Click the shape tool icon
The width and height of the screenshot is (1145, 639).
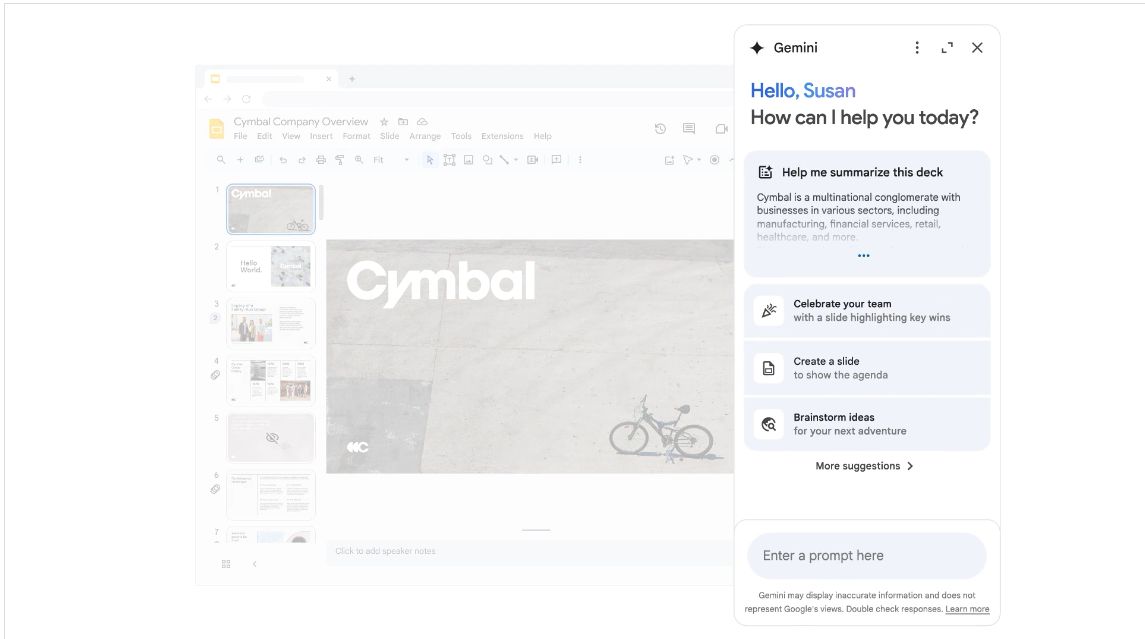[487, 160]
